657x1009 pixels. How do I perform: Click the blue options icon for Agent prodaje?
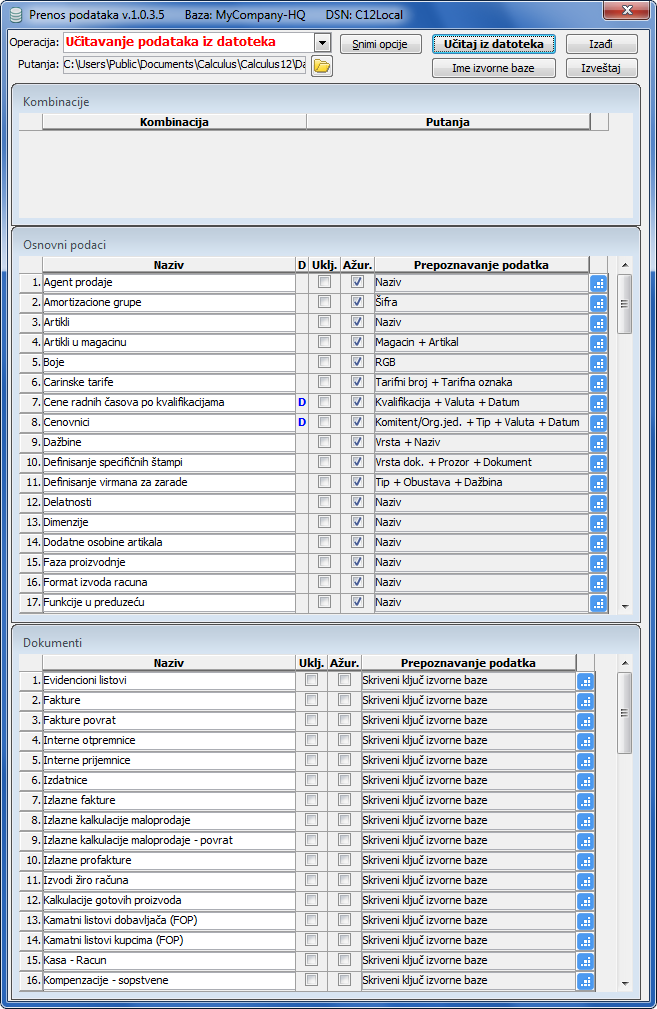598,283
